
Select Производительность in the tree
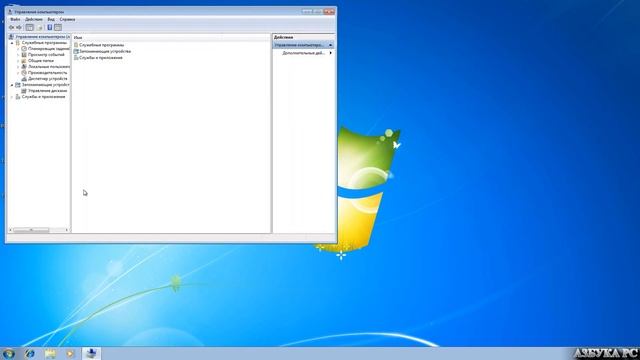(x=47, y=73)
